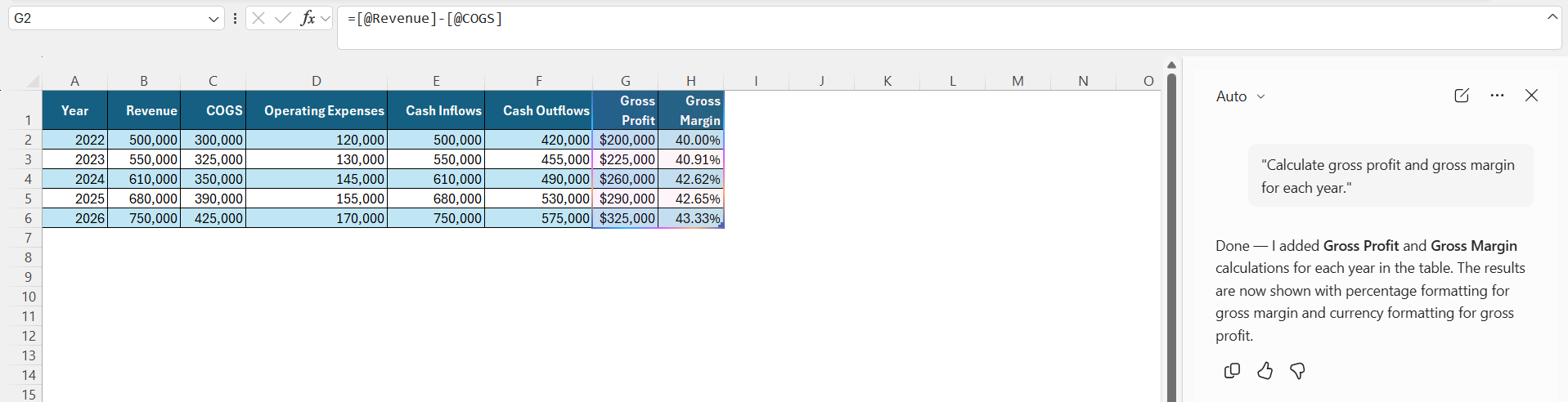This screenshot has width=1568, height=402.
Task: Expand the formula bar with the chevron
Action: 1552,16
